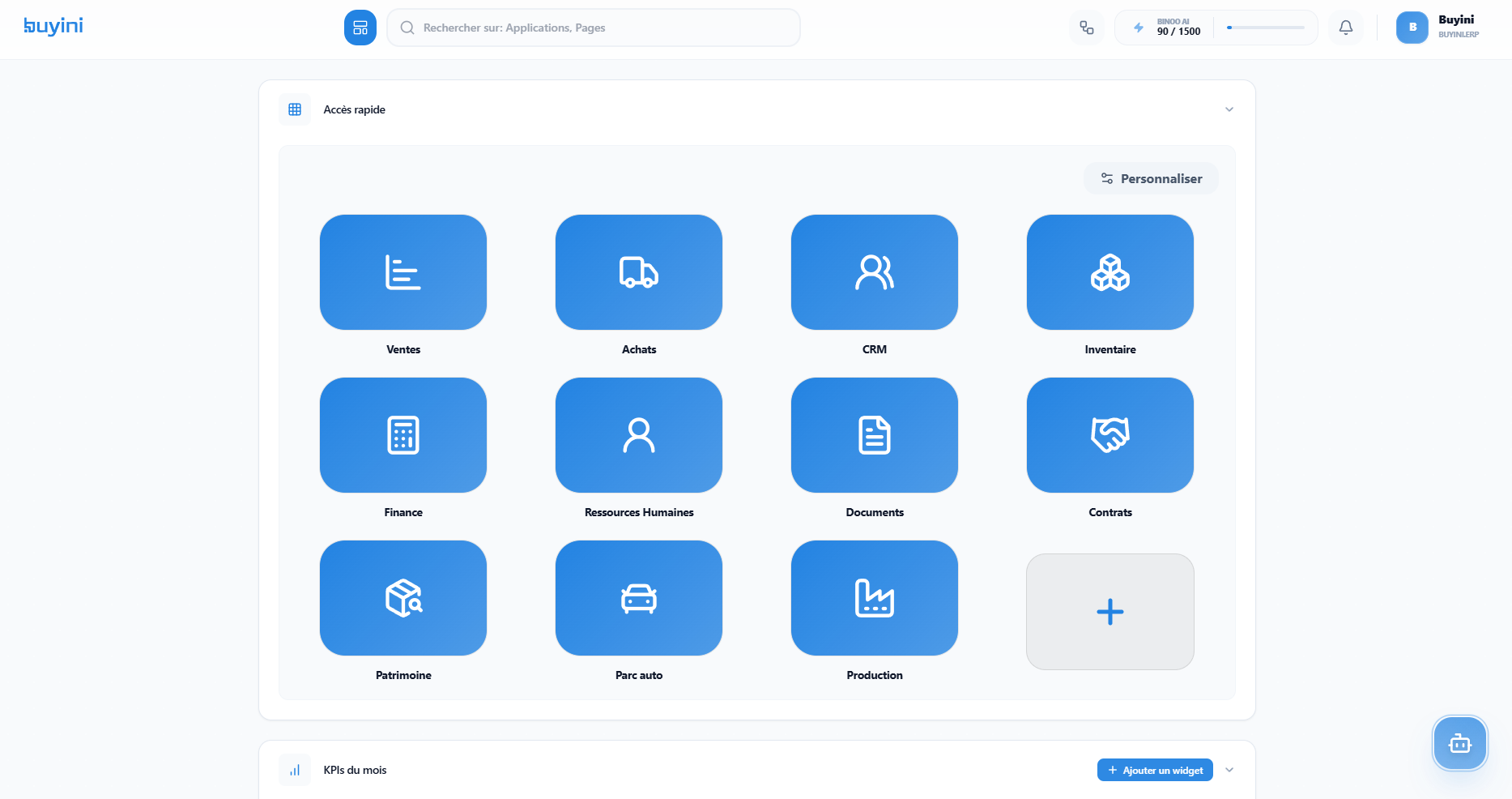Focus the Rechercher sur search field
Image resolution: width=1512 pixels, height=799 pixels.
(594, 28)
